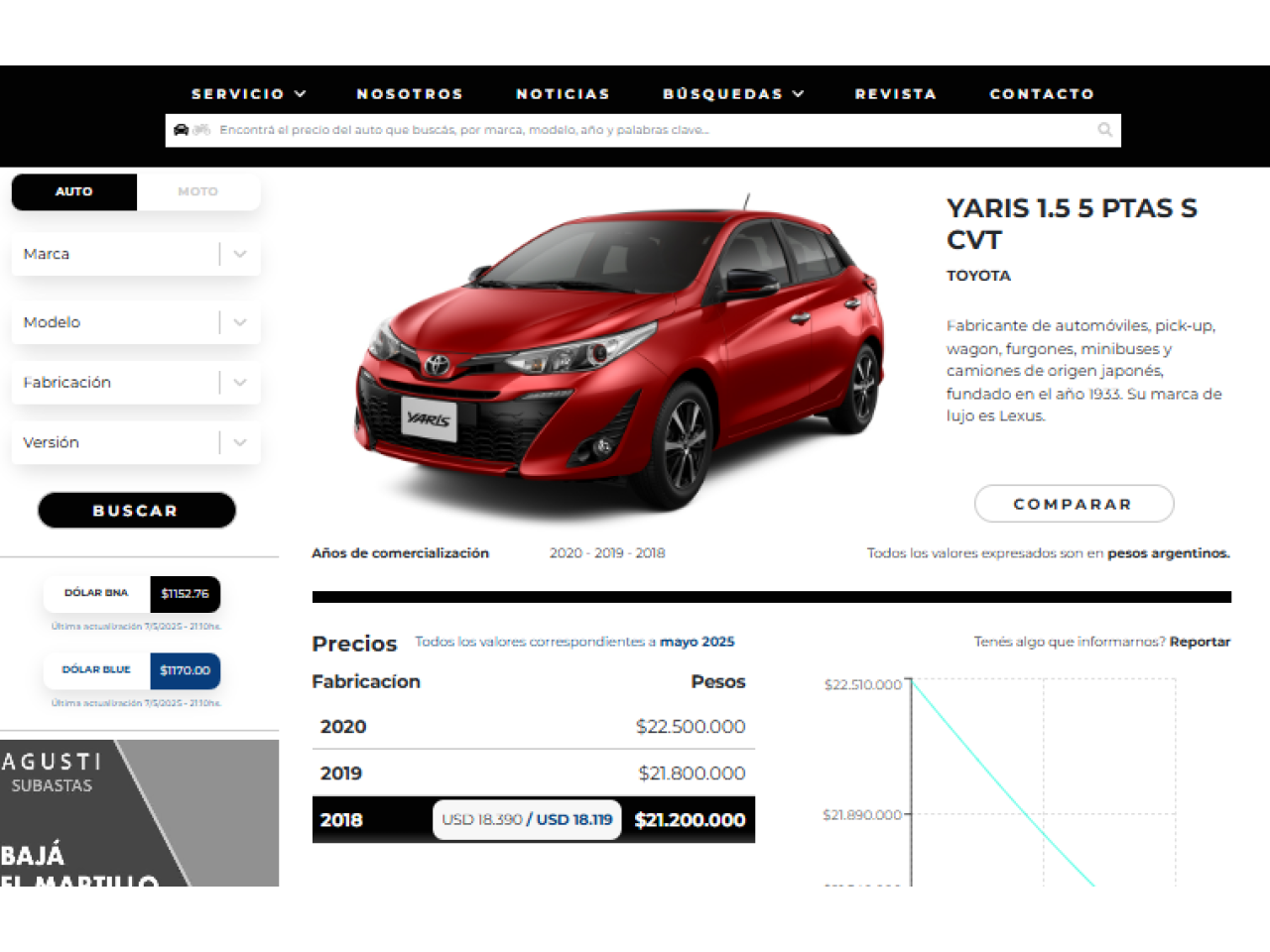This screenshot has height=952, width=1270.
Task: Click the 'mayo 2025' text
Action: 698,642
